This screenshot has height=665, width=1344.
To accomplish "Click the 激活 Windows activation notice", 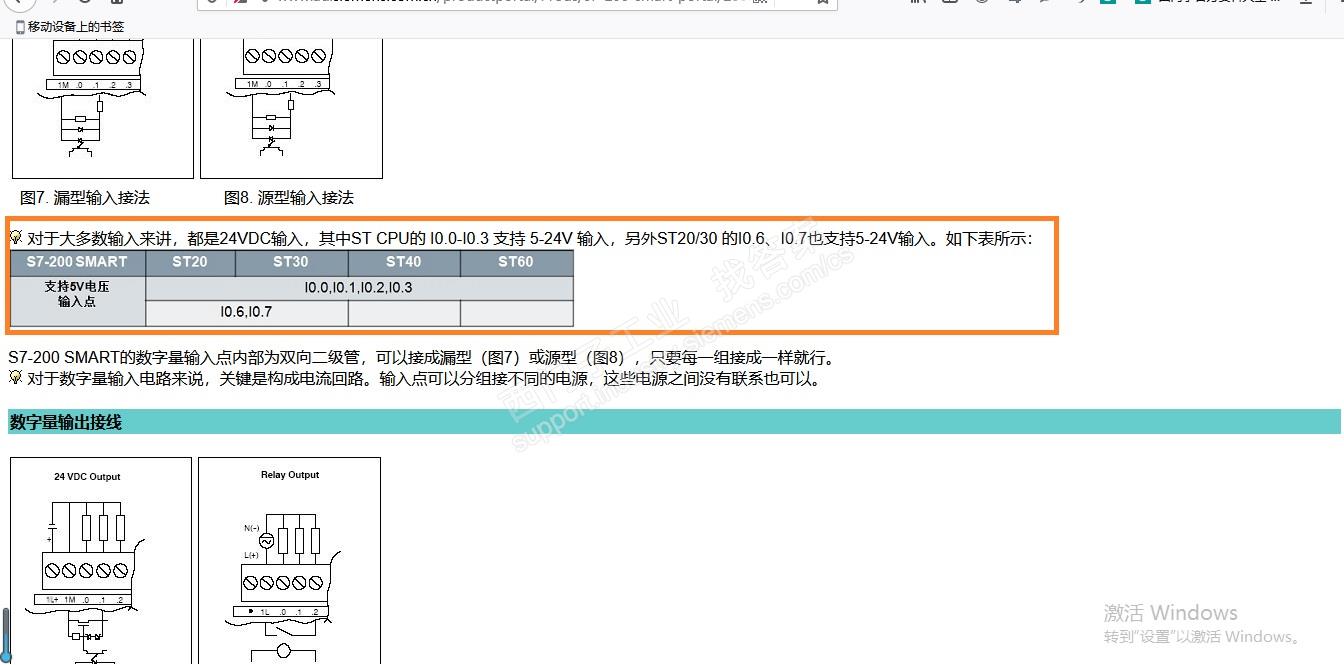I will point(1170,613).
